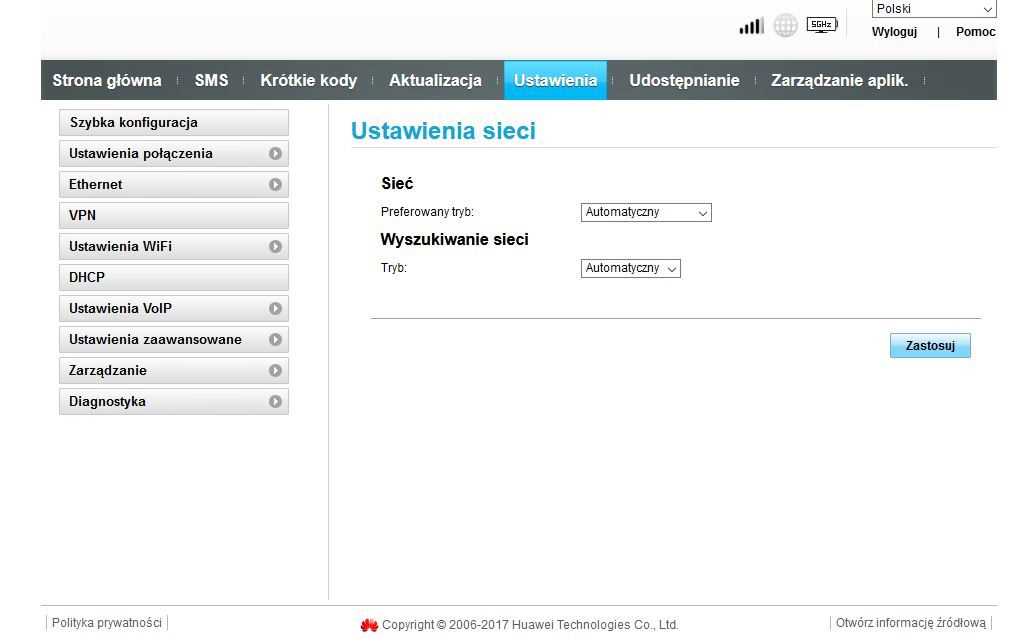The height and width of the screenshot is (643, 1022).
Task: Check the signal strength bars icon
Action: (x=751, y=26)
